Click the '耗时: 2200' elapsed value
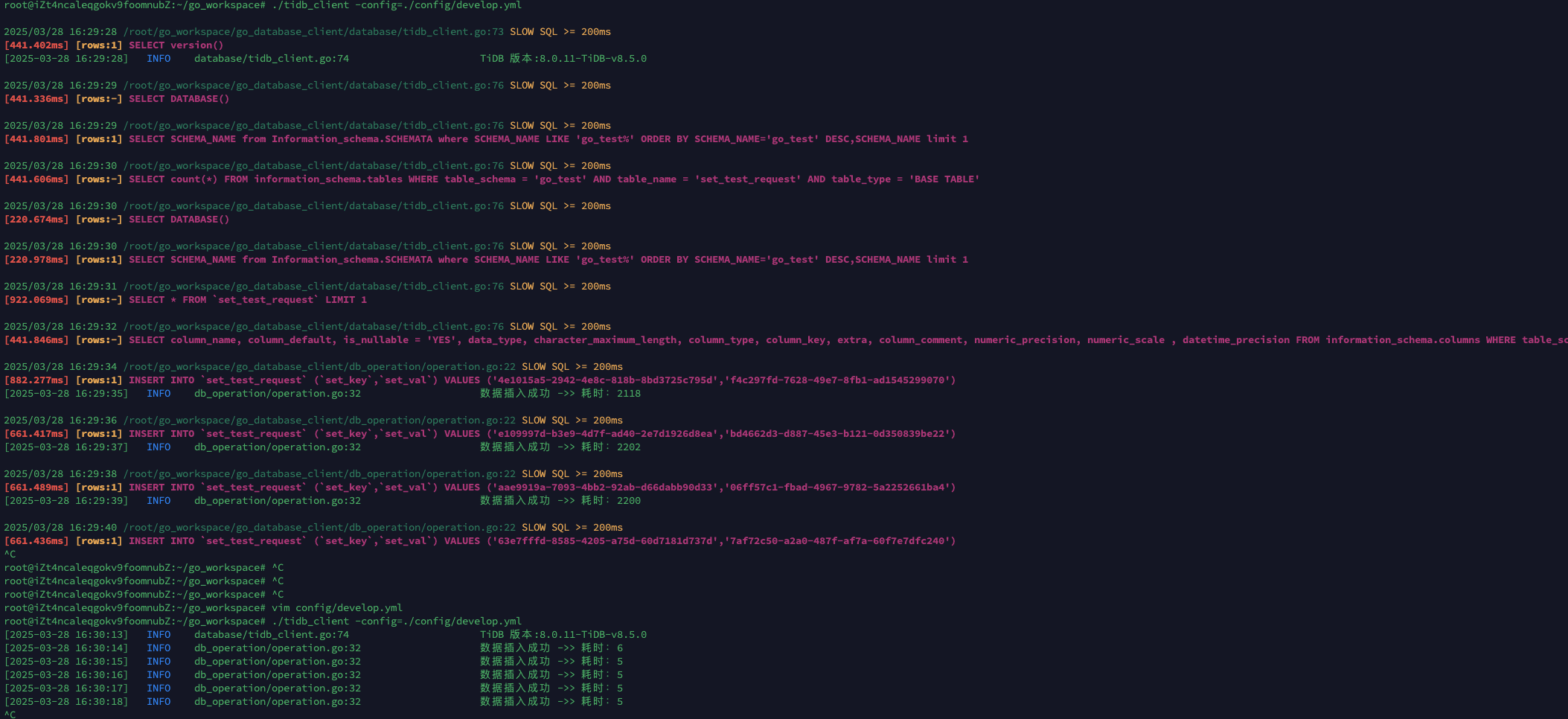Viewport: 1568px width, 719px height. [x=611, y=501]
